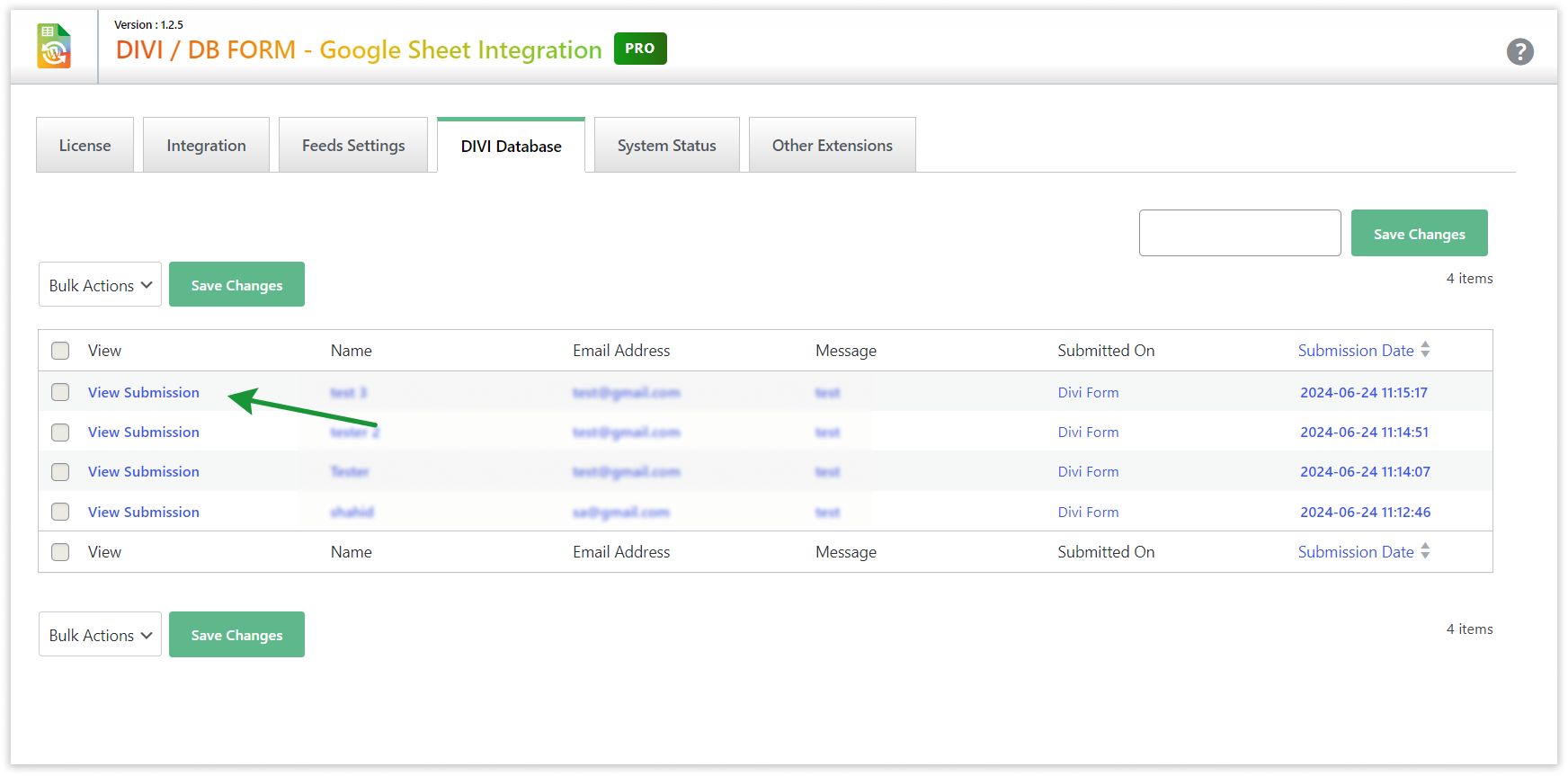Tick the footer select-all checkbox
The height and width of the screenshot is (776, 1568).
[60, 552]
